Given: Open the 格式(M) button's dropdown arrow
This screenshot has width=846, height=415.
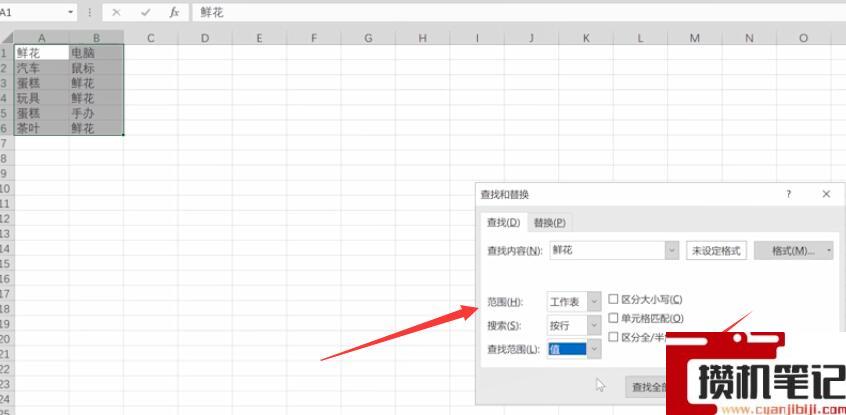Looking at the screenshot, I should pyautogui.click(x=829, y=250).
